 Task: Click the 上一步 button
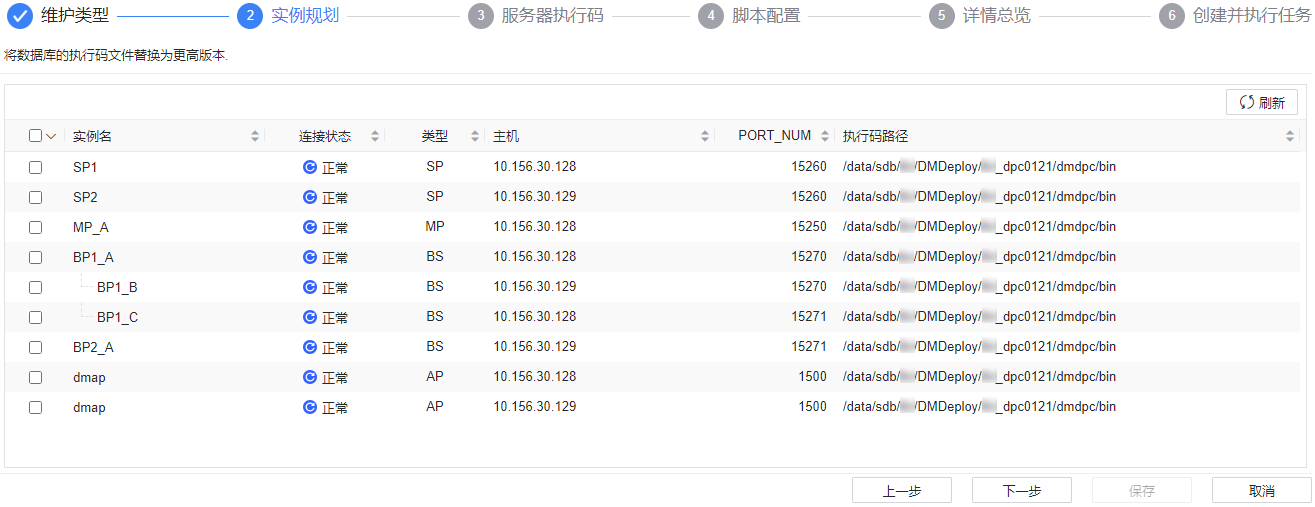(x=902, y=490)
